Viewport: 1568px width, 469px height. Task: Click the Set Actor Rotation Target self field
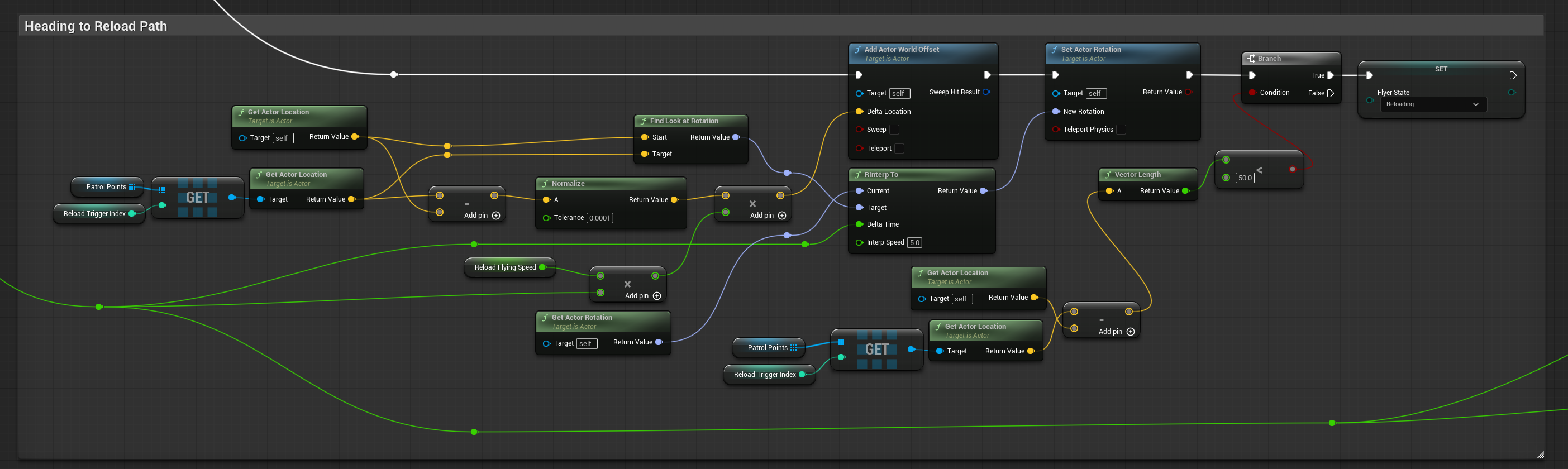coord(1095,94)
